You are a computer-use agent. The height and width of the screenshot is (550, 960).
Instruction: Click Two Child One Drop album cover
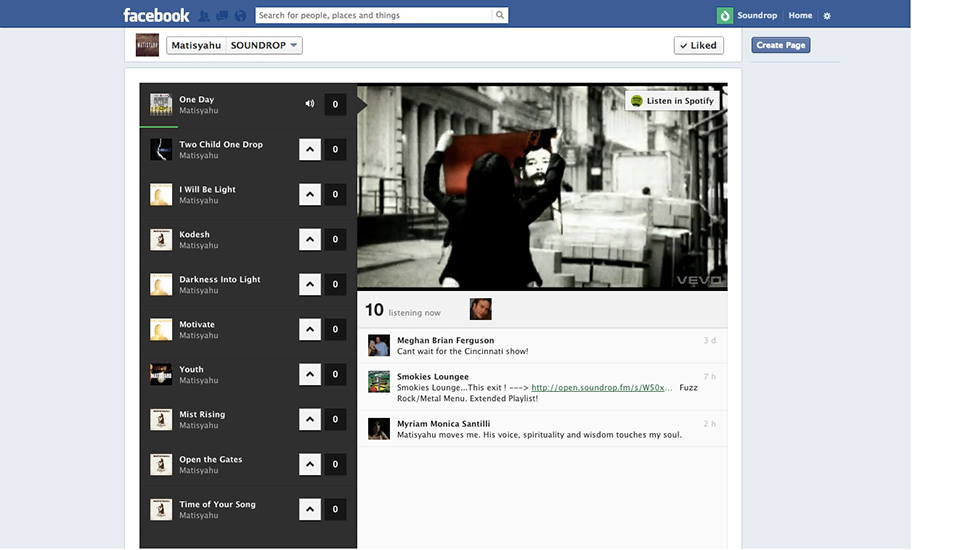pyautogui.click(x=161, y=149)
